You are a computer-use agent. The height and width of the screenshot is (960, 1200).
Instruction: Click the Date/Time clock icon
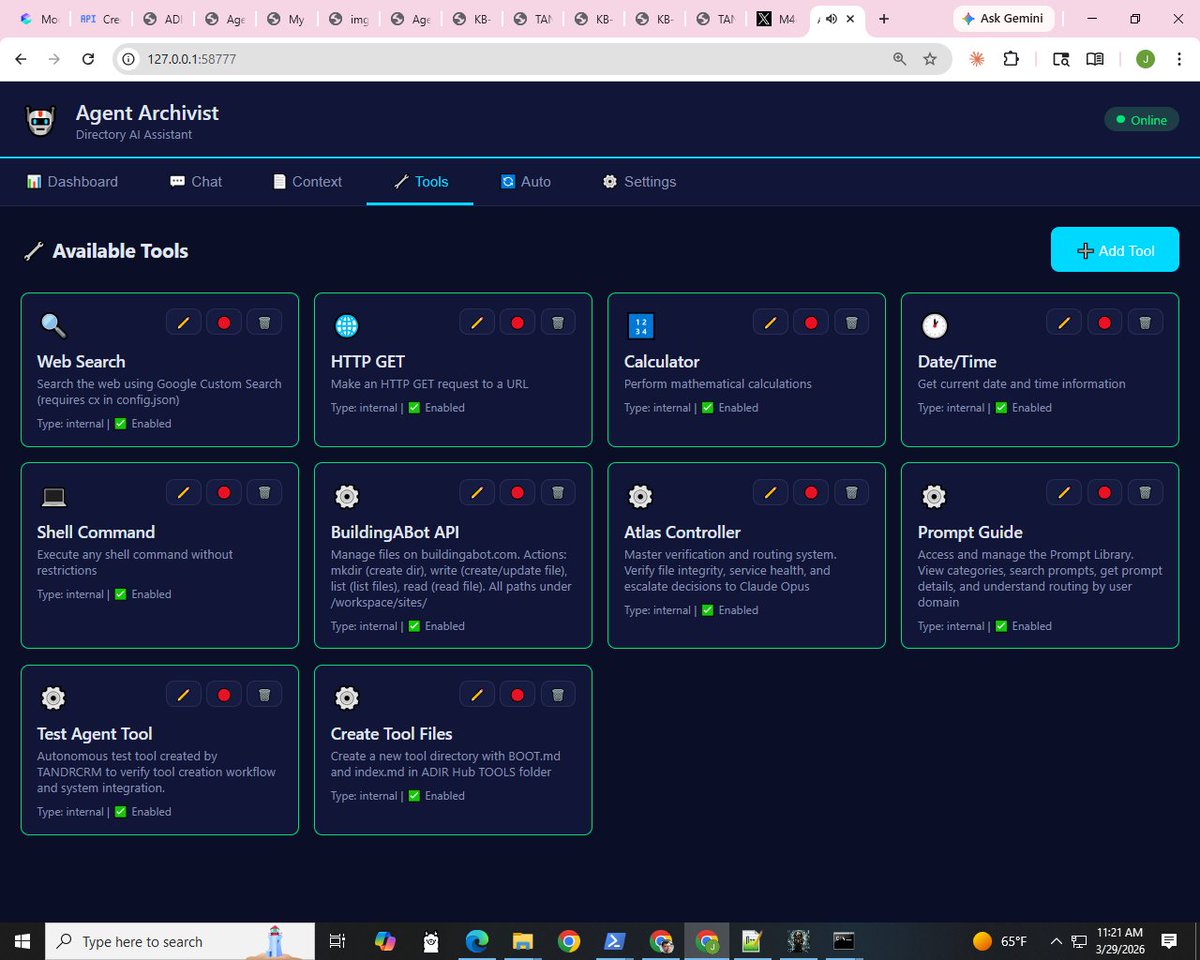point(934,326)
